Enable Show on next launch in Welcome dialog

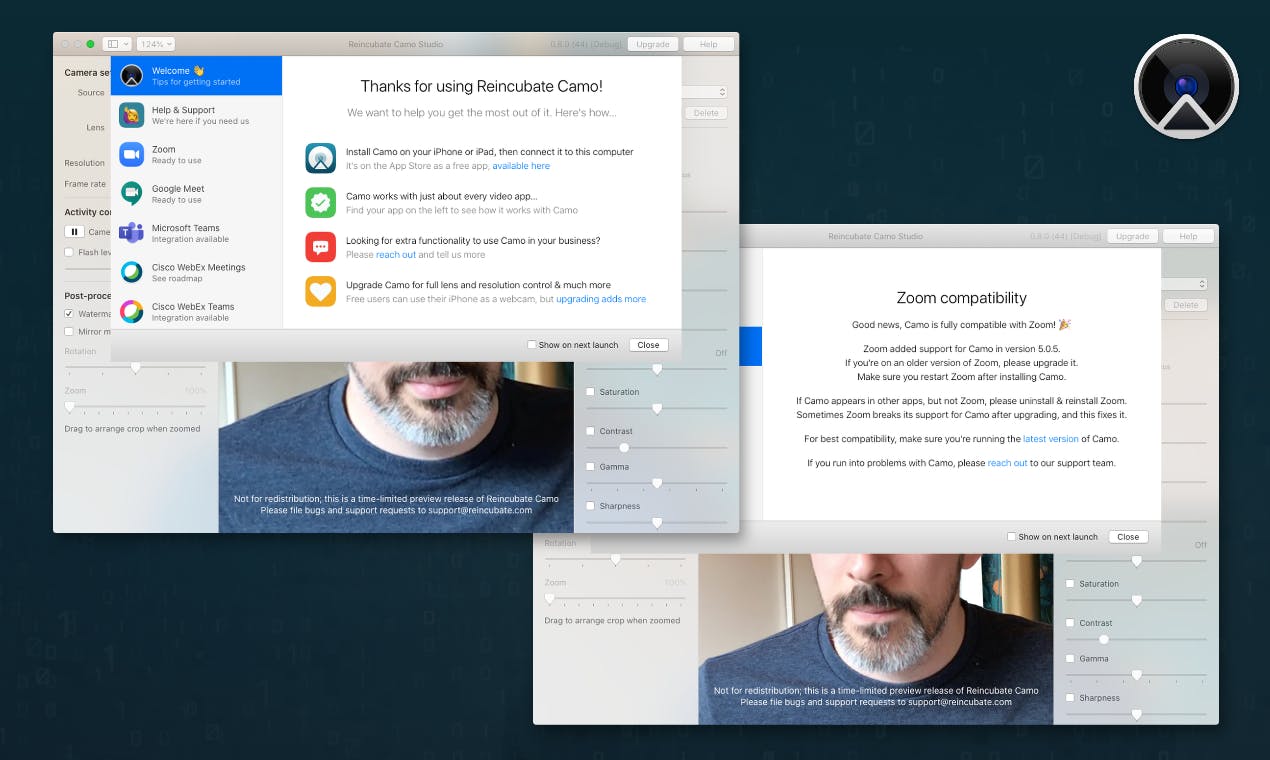click(x=532, y=345)
